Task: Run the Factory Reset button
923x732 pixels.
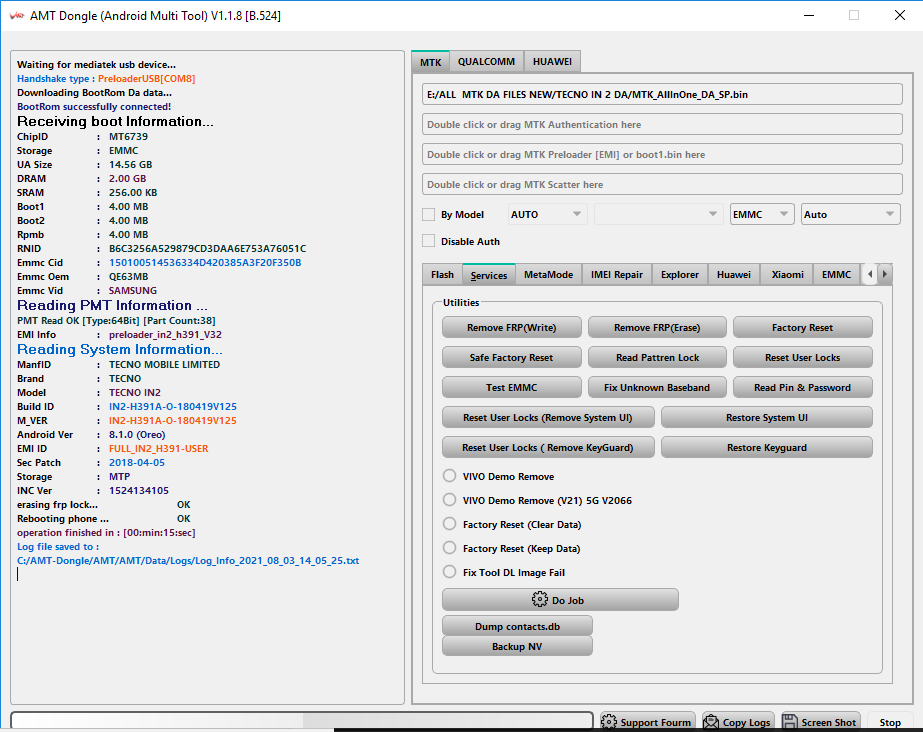Action: [802, 327]
